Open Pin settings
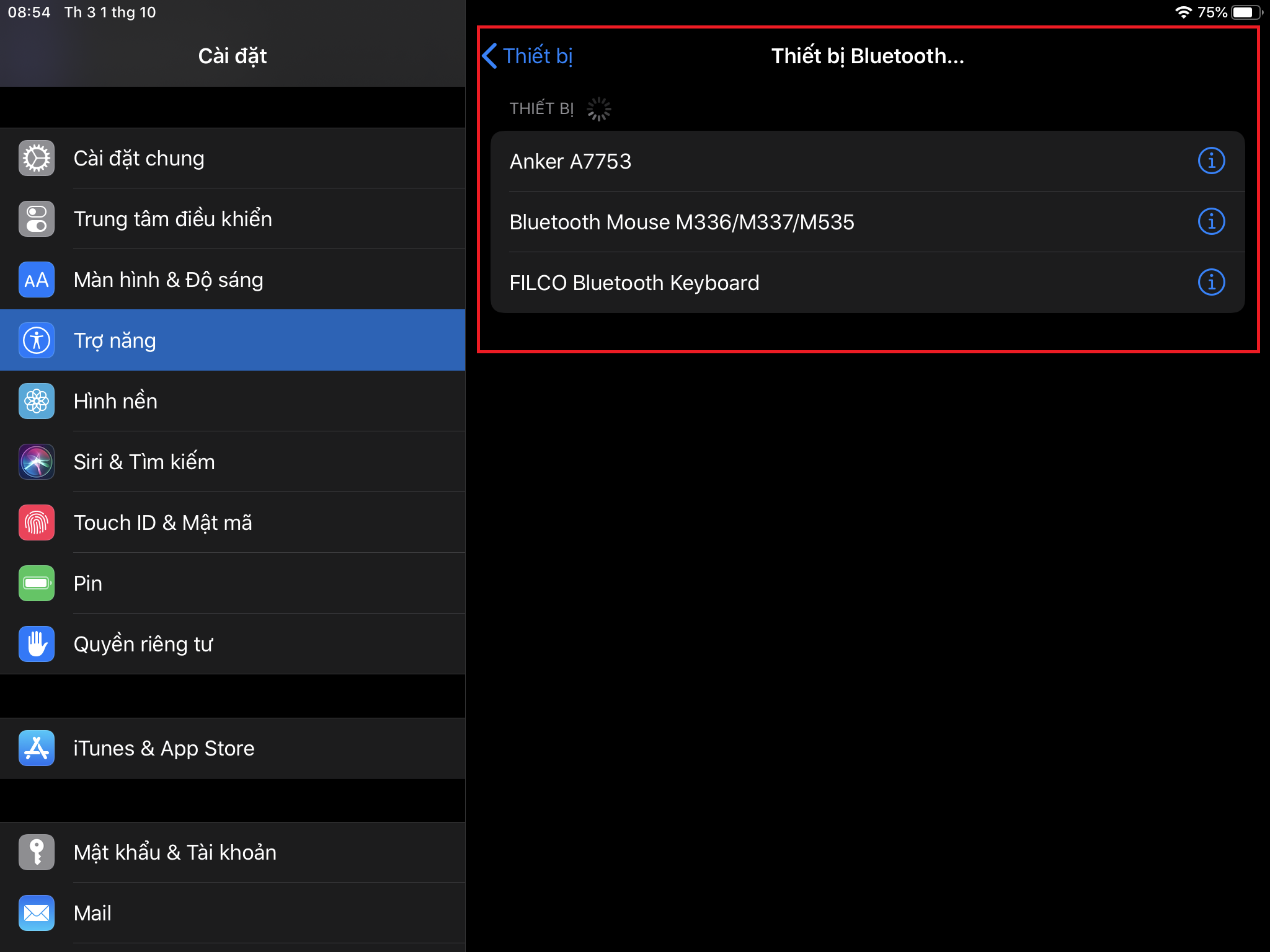The height and width of the screenshot is (952, 1270). 233,583
